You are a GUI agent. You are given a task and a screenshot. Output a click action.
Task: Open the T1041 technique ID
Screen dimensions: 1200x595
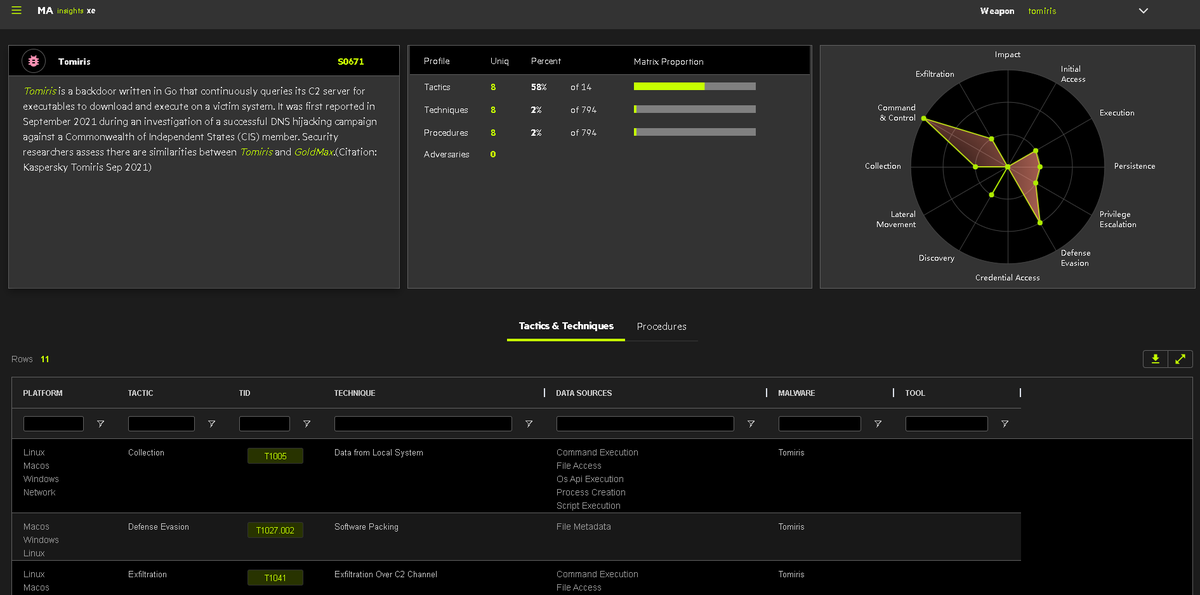click(275, 578)
